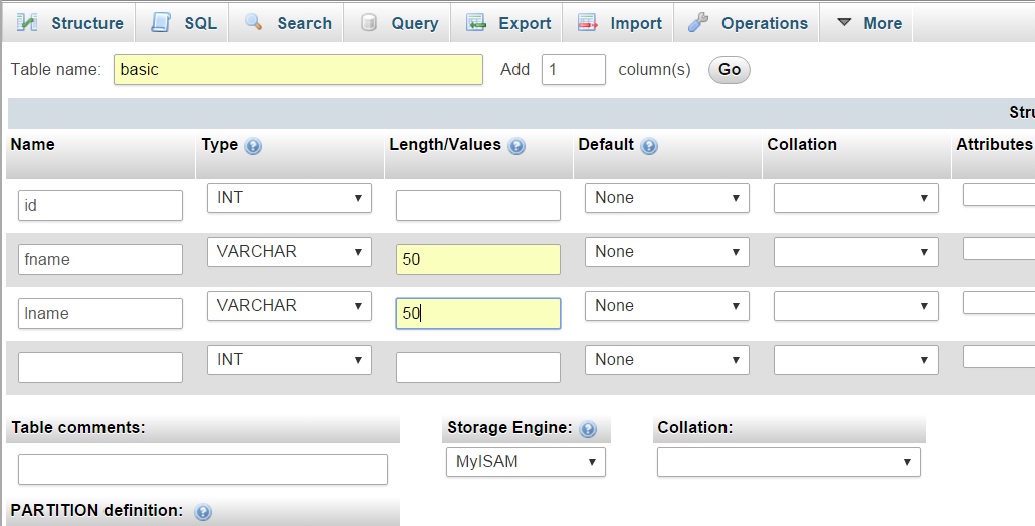Expand the More menu

pos(867,22)
